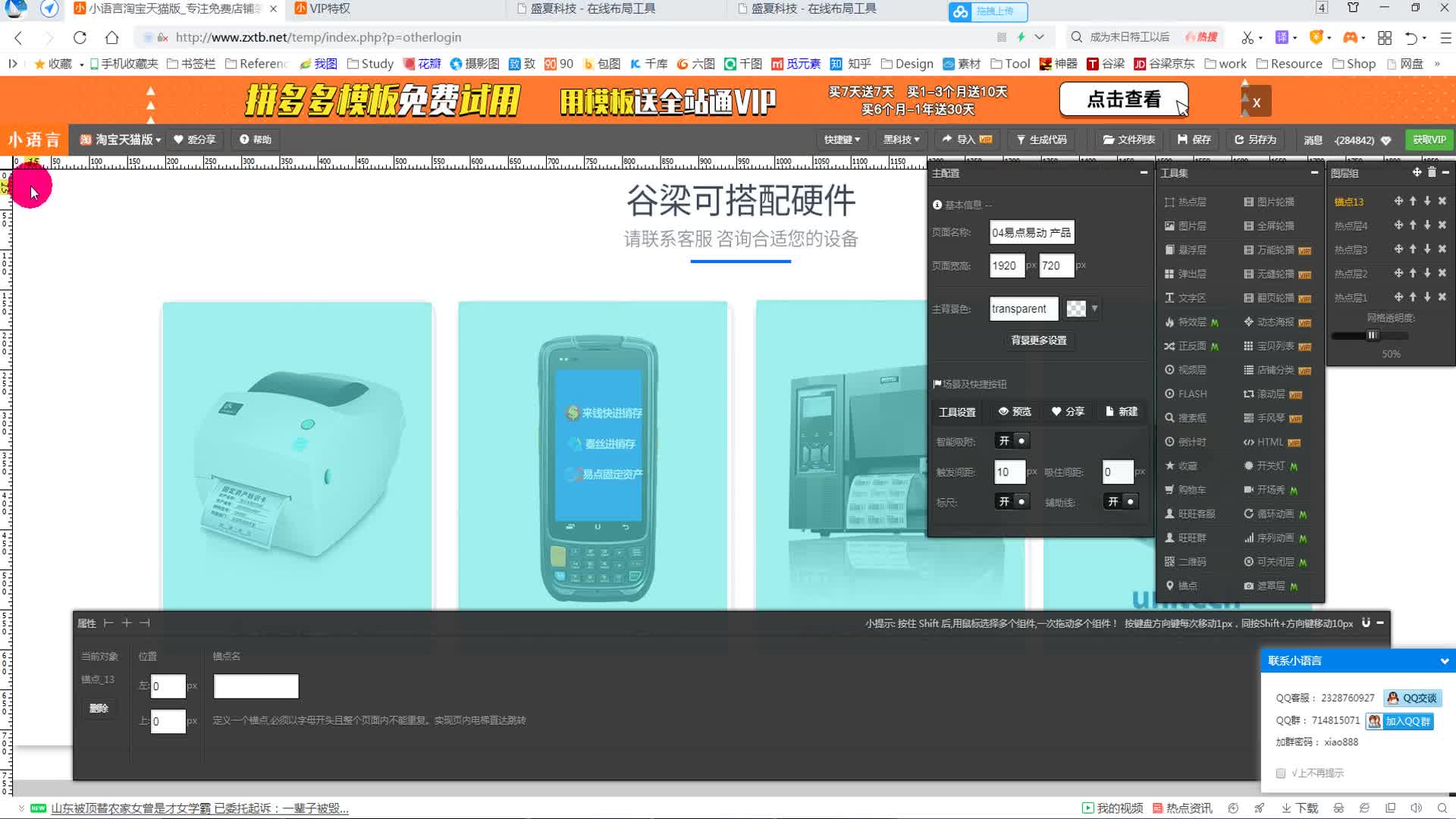Click the 点击查看 banner button

click(x=1123, y=99)
